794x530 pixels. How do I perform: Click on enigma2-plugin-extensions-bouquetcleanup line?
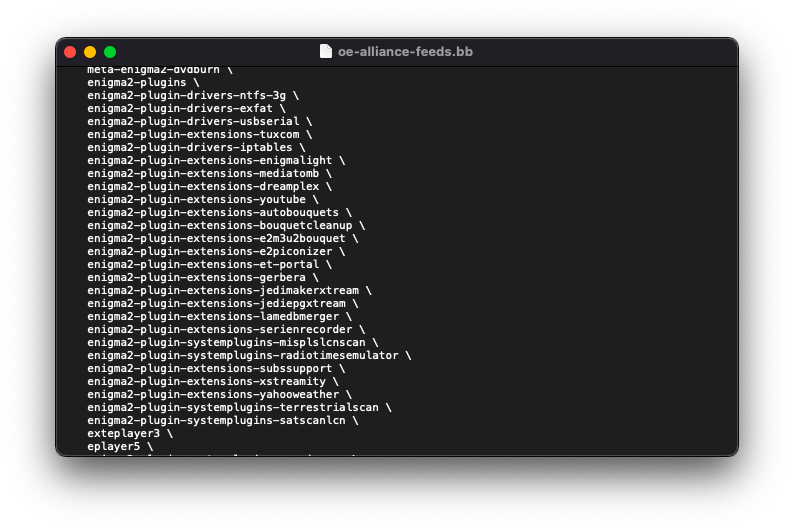220,225
